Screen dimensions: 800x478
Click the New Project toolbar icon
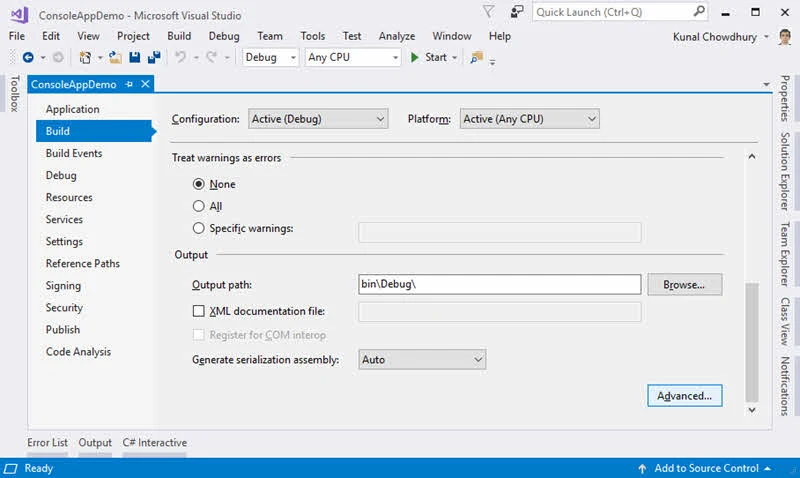85,58
